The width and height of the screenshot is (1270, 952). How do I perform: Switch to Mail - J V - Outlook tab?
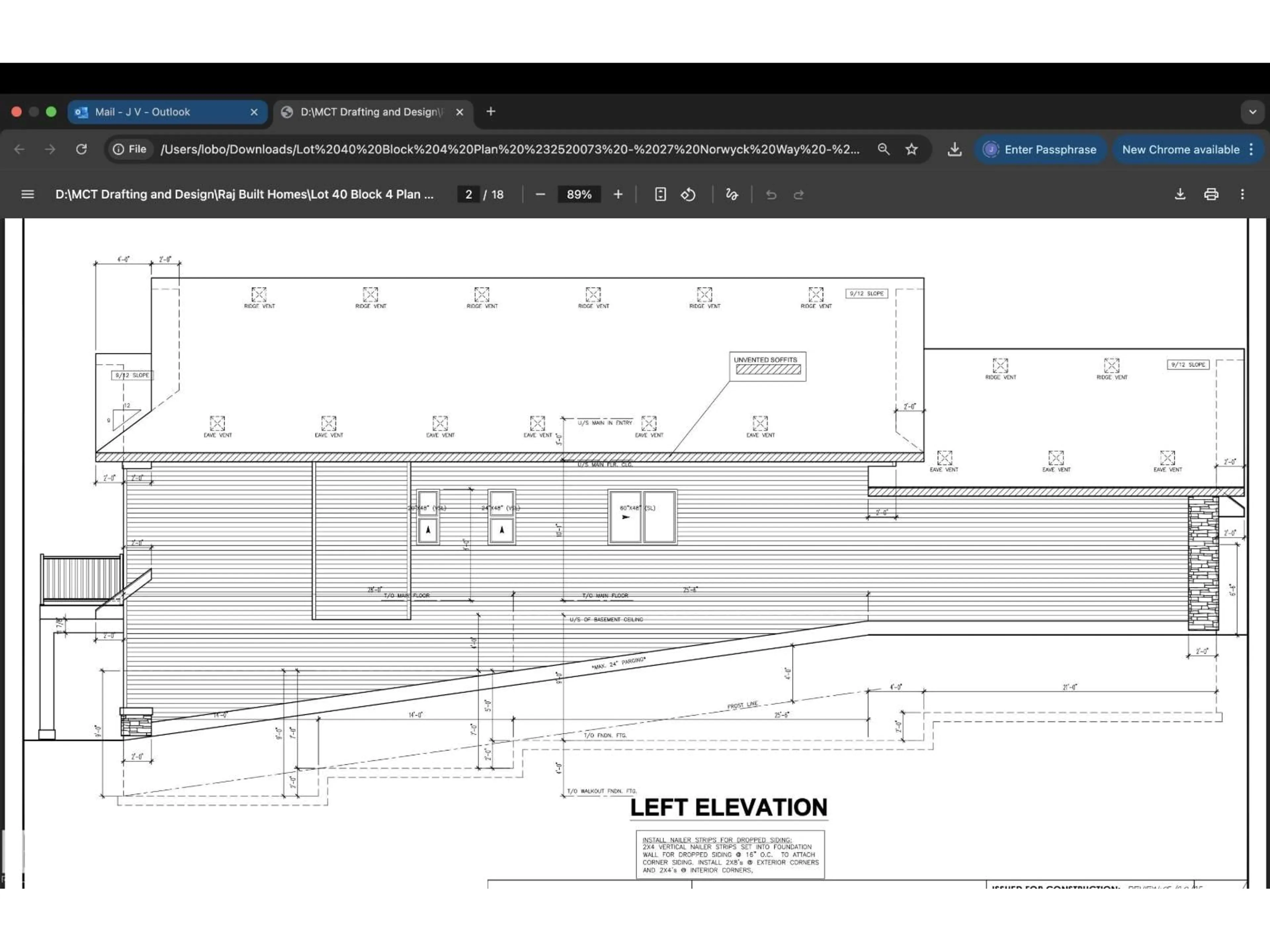167,112
